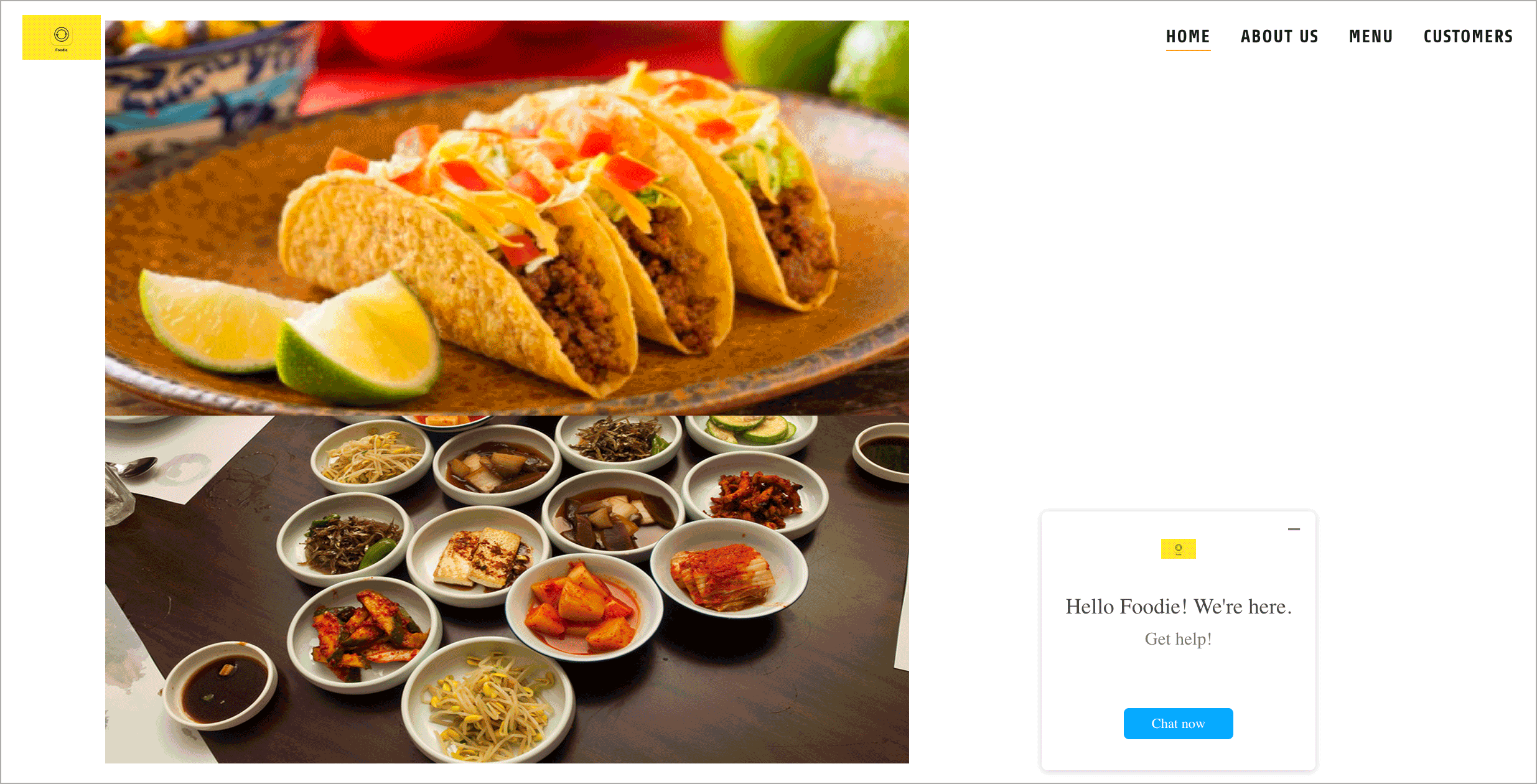
Task: Click the 'Get help!' text in chat widget
Action: click(1178, 639)
